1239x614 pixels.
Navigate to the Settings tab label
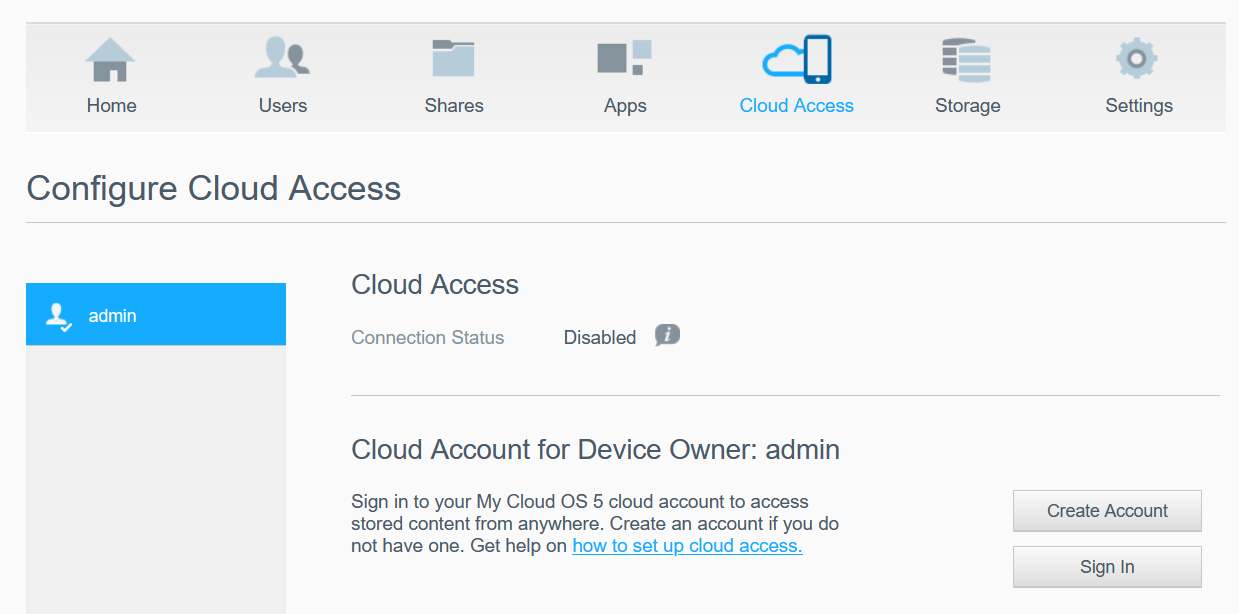[x=1139, y=106]
